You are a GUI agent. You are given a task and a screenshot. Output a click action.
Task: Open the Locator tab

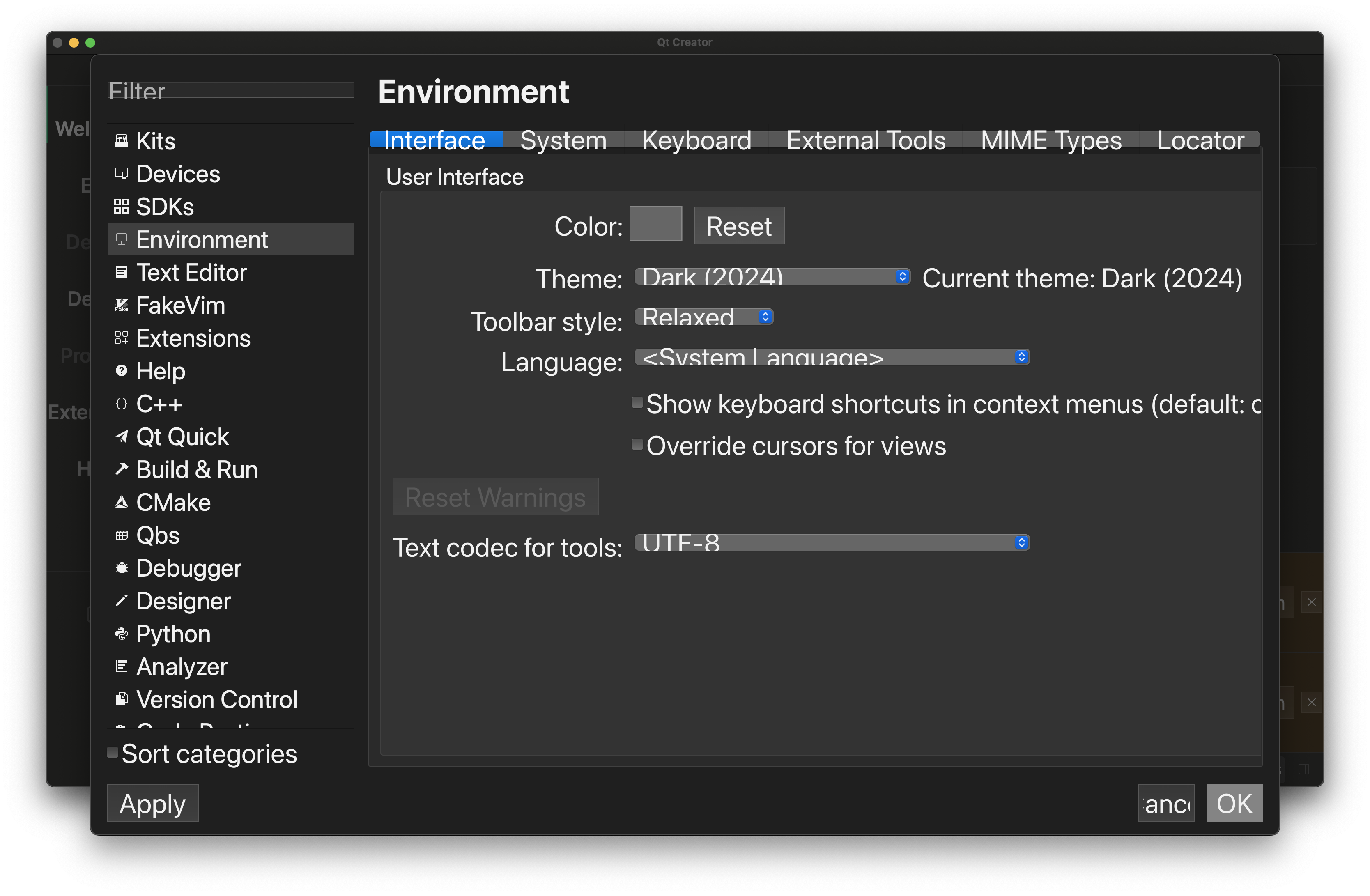pyautogui.click(x=1200, y=140)
